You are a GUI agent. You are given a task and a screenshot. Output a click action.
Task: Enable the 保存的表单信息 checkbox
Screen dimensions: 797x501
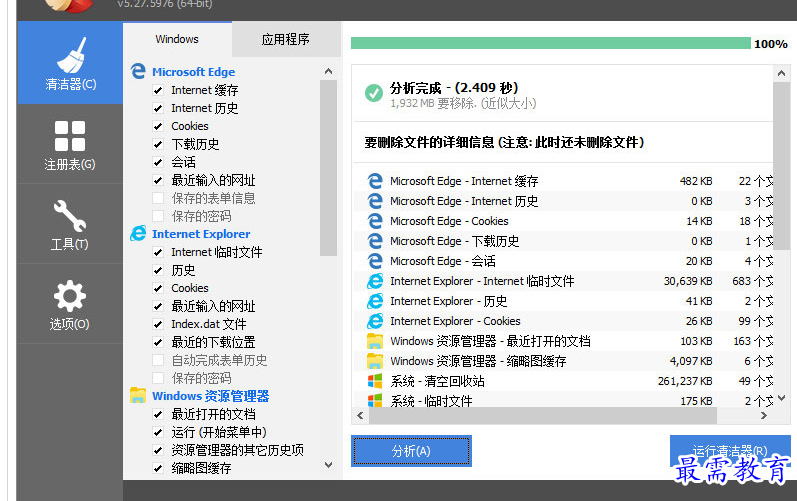point(158,198)
